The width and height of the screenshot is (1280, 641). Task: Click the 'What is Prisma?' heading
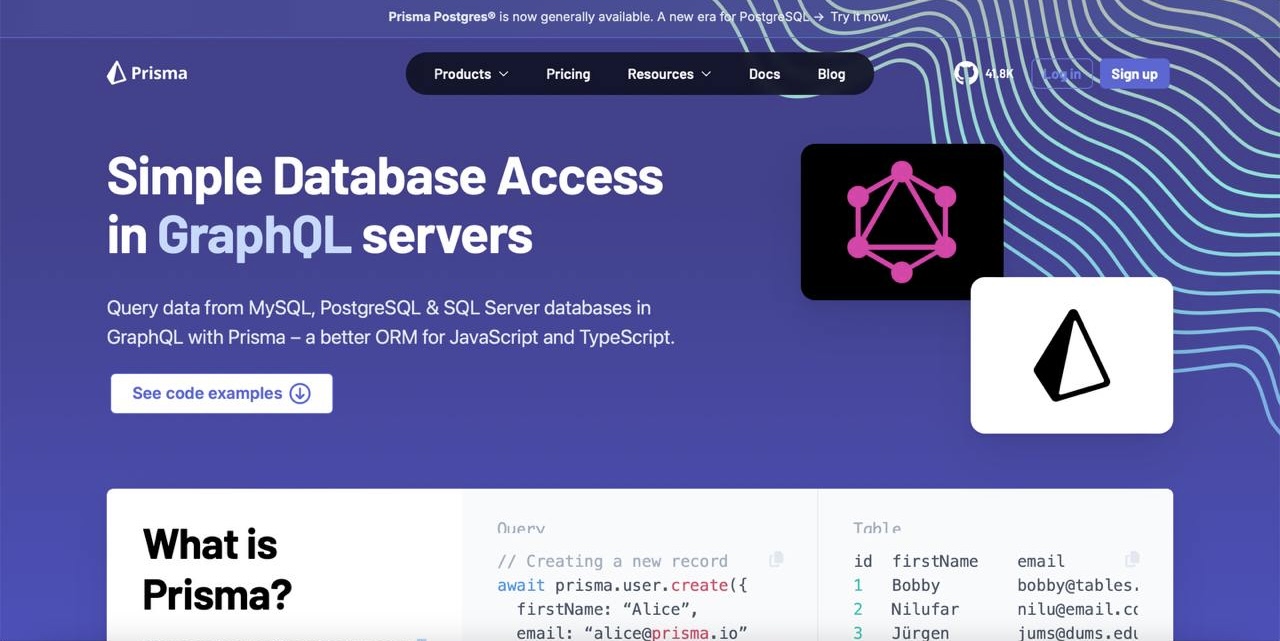(x=217, y=569)
